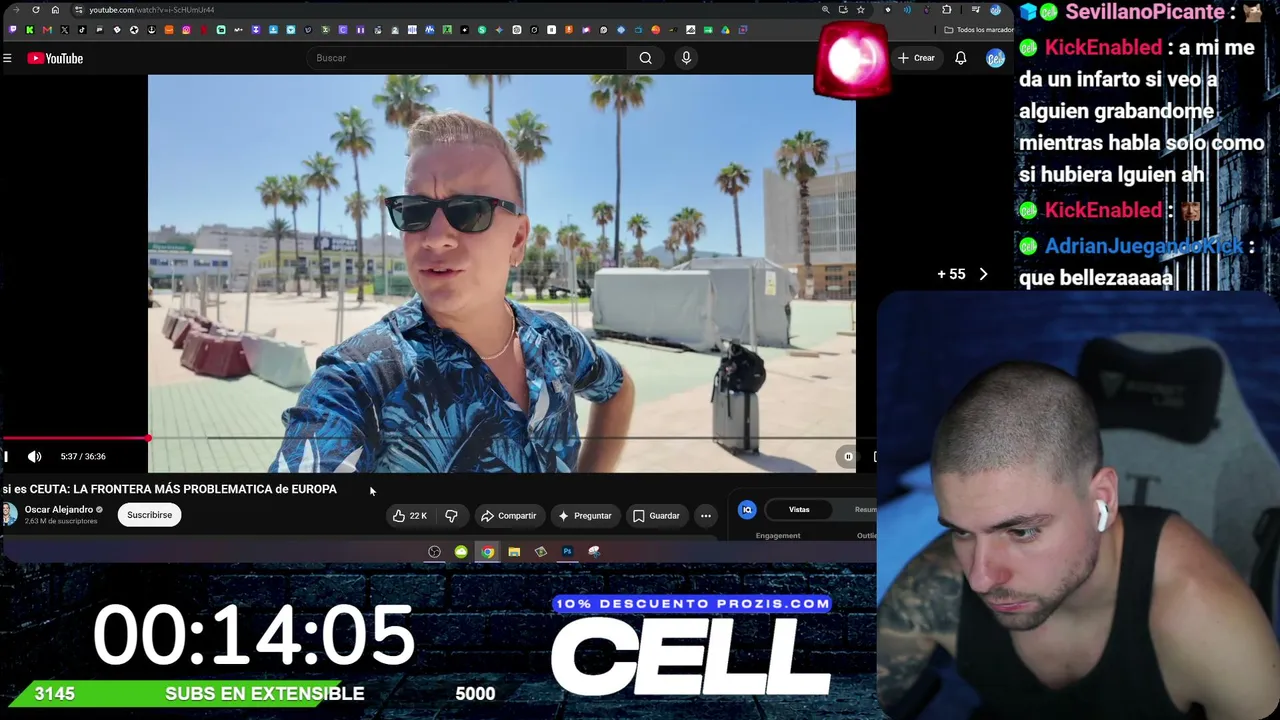Open the Instagram bookmark

click(186, 30)
